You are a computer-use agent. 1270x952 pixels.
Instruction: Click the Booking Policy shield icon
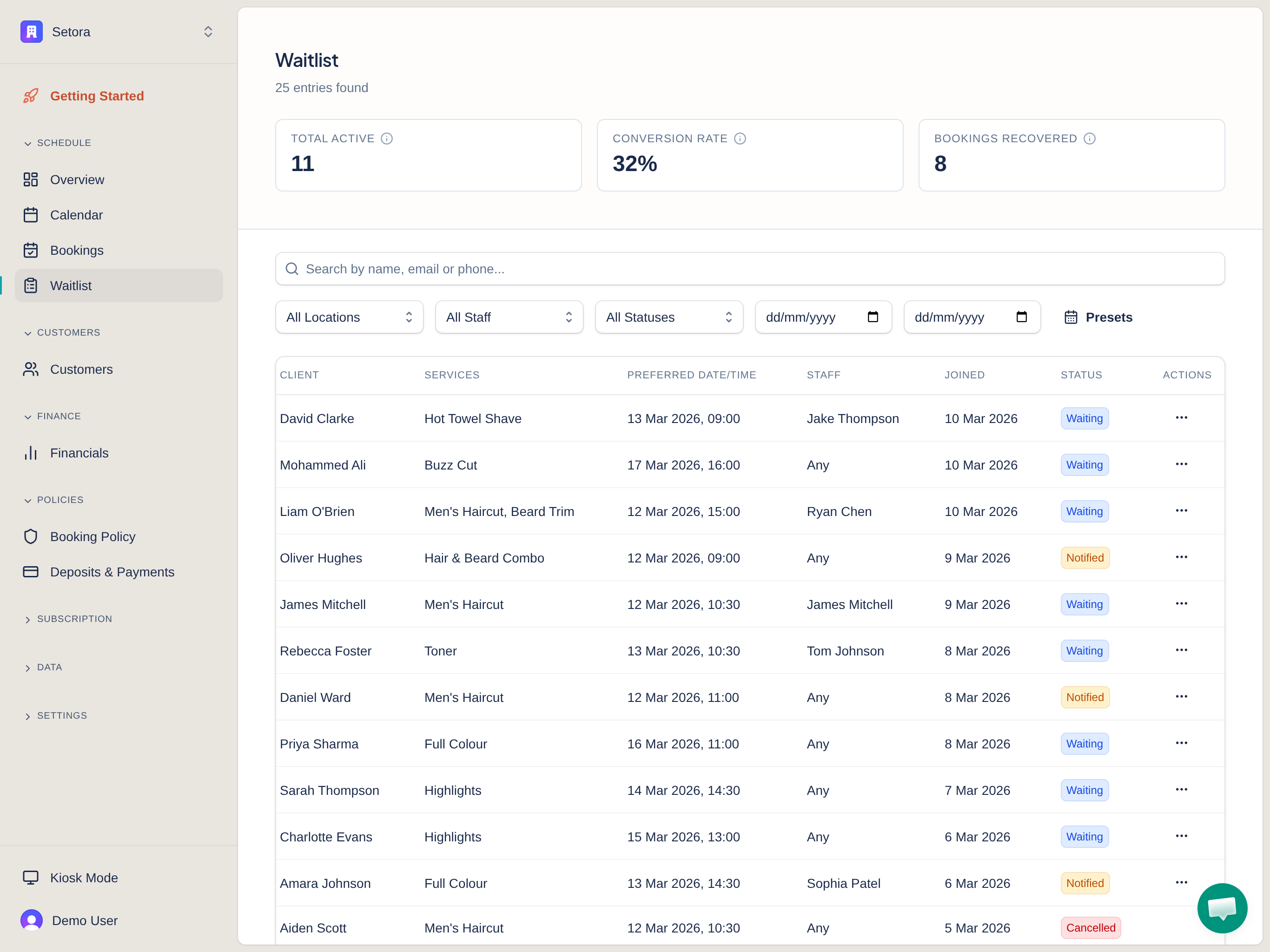(31, 536)
